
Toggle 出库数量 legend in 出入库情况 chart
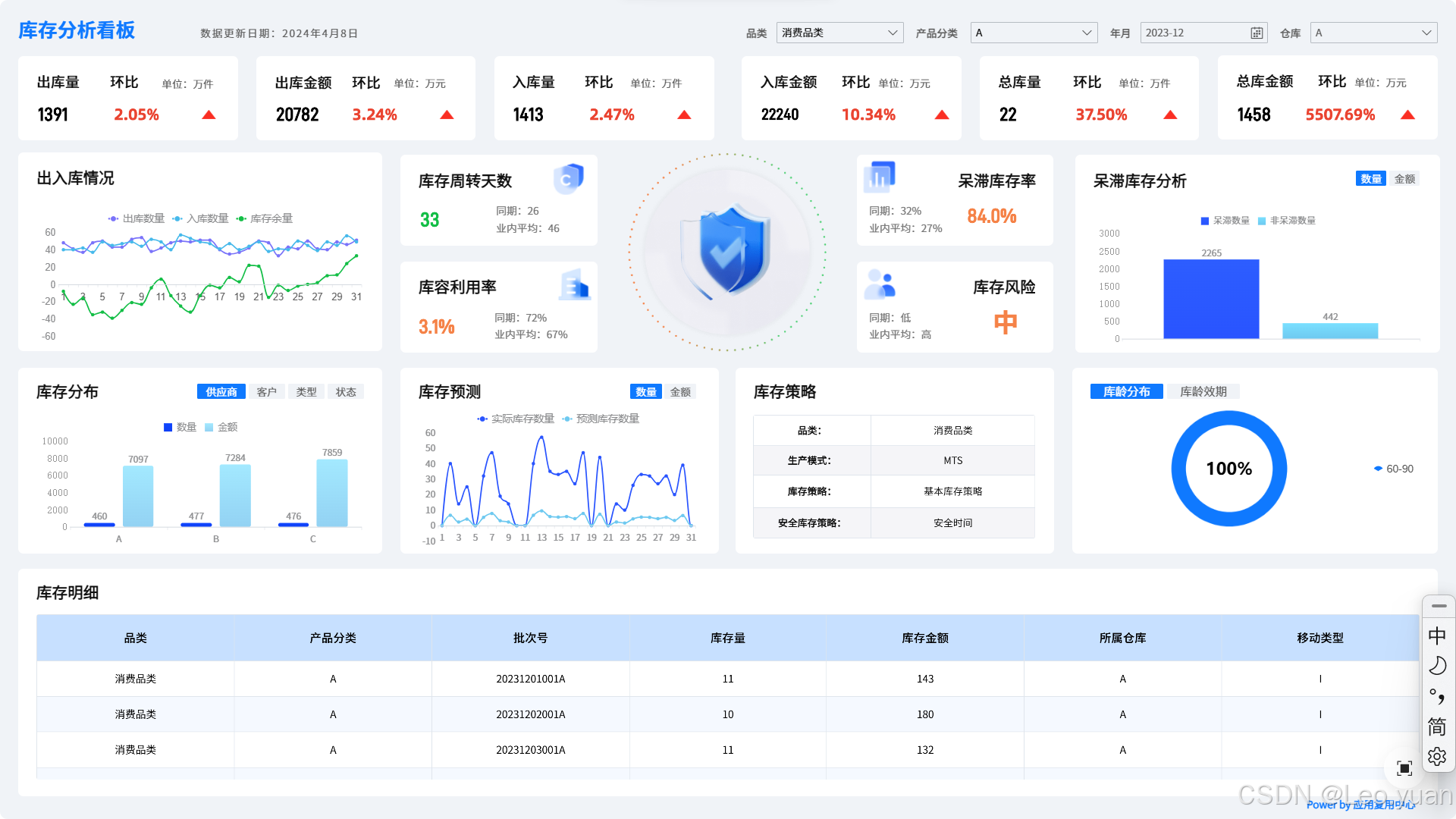coord(136,218)
